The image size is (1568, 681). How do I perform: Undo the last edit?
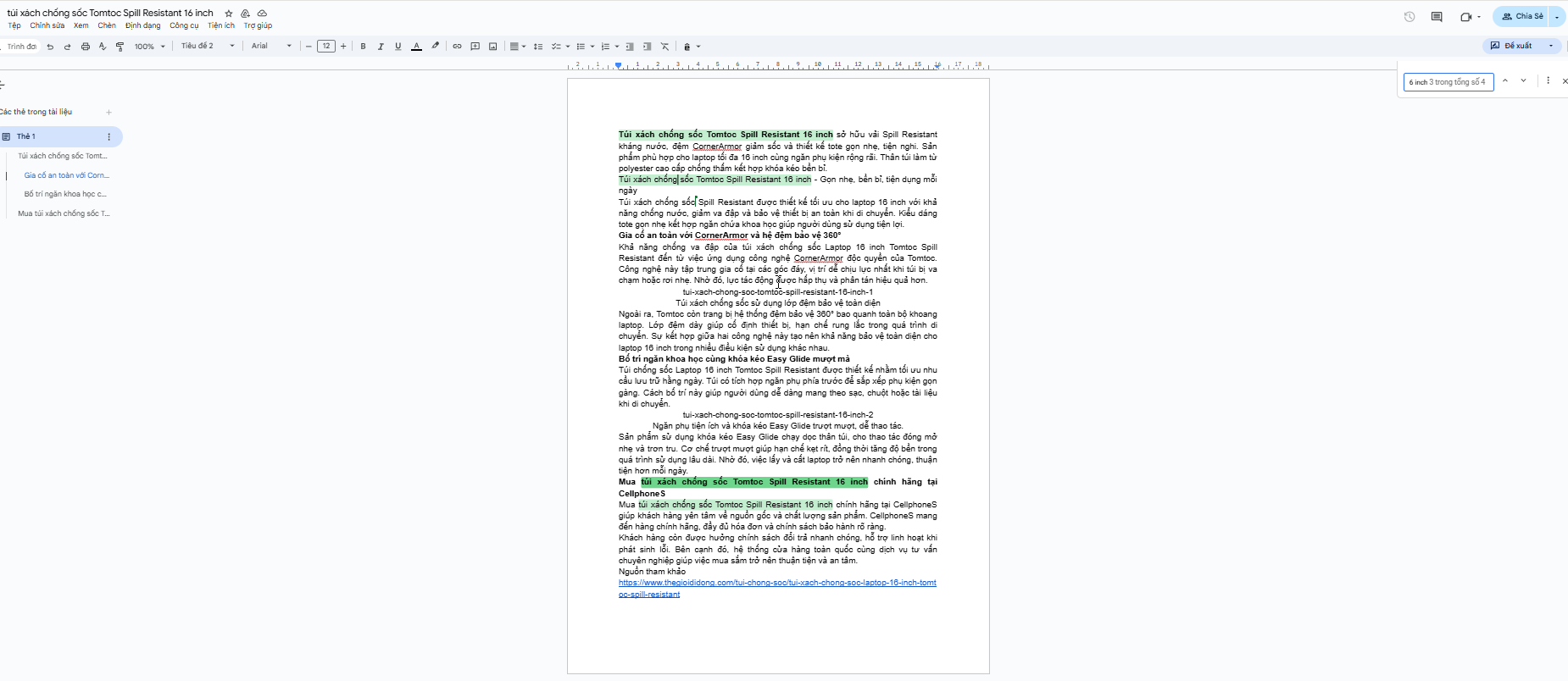click(50, 47)
